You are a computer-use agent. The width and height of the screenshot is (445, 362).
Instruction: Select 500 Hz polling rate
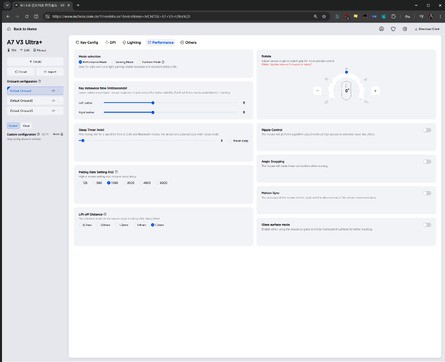[97, 183]
